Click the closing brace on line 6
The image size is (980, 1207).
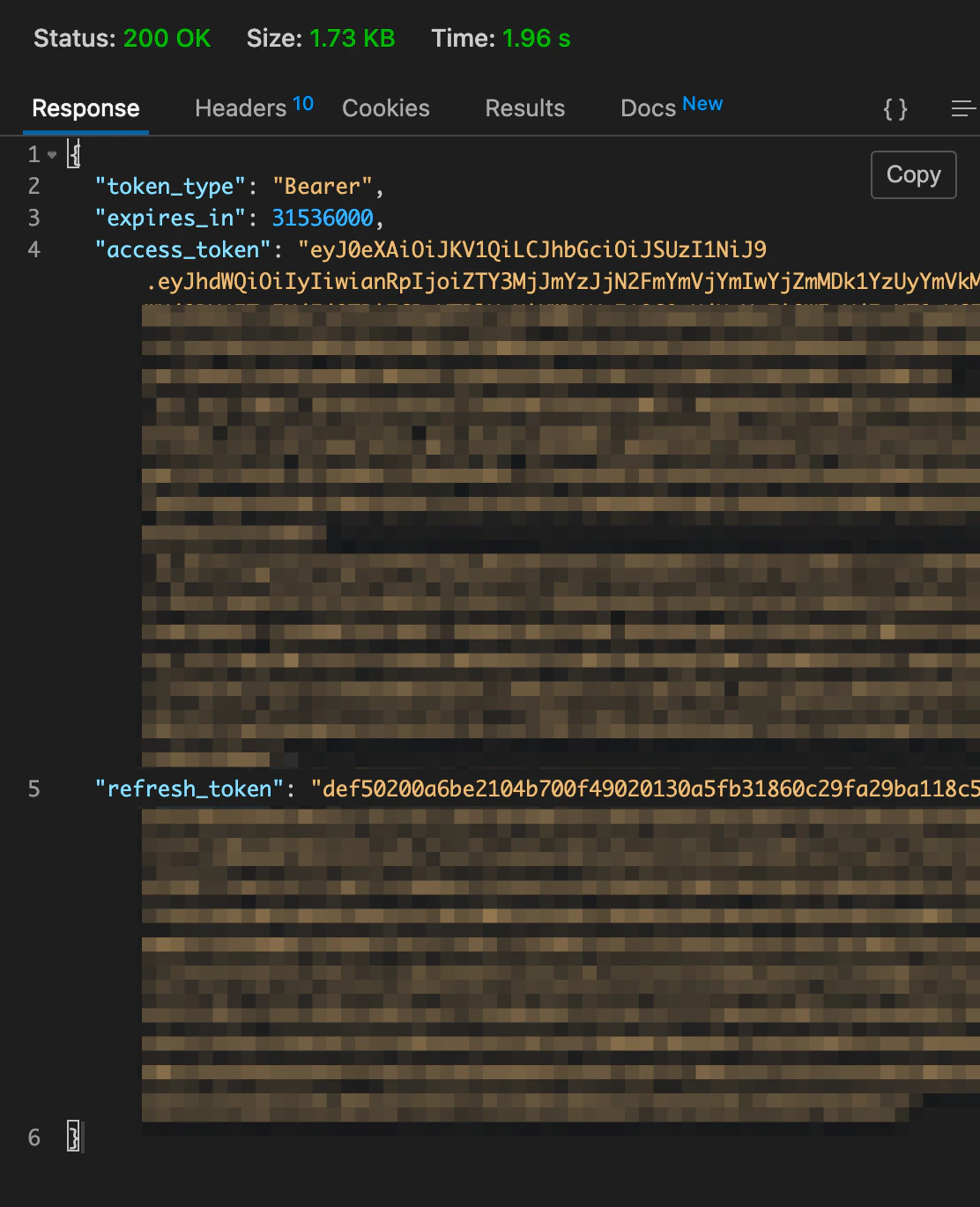(74, 1137)
